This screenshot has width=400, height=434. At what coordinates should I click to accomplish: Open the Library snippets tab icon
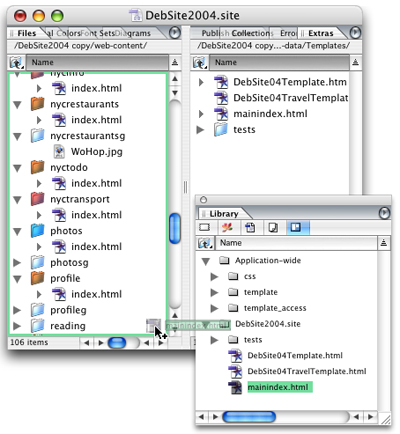204,227
